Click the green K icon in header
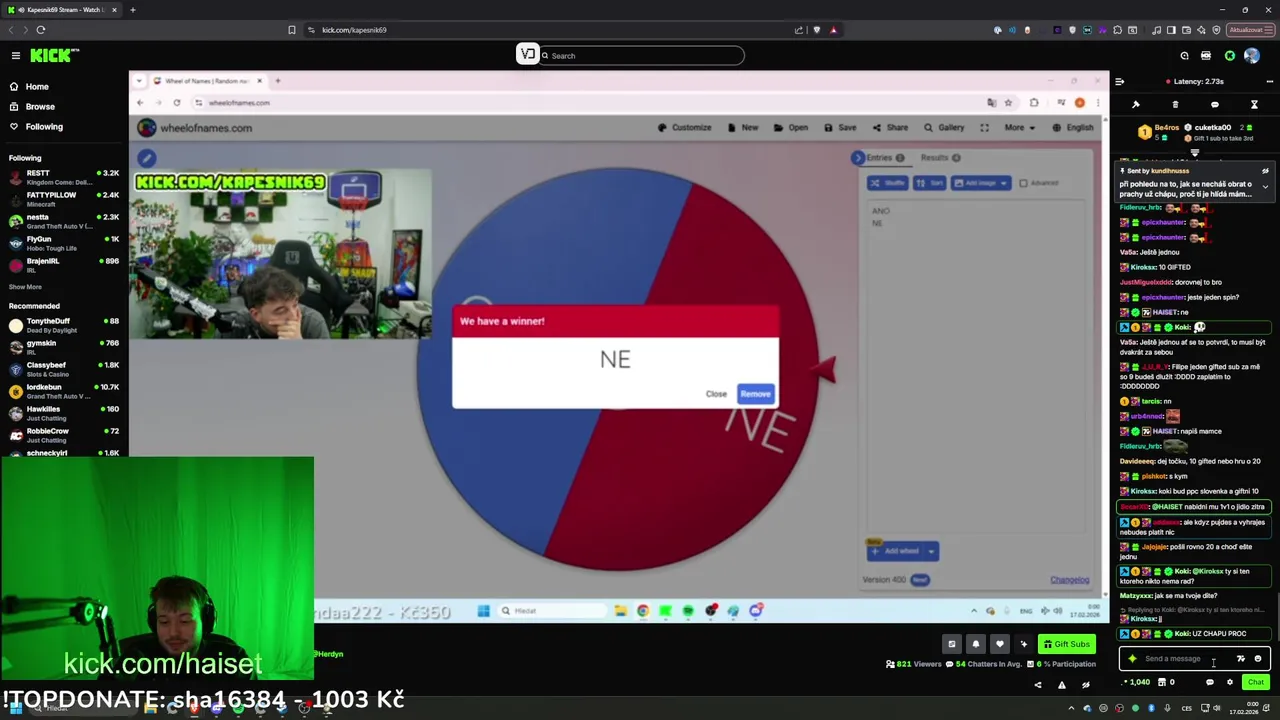The image size is (1280, 720). [1230, 56]
